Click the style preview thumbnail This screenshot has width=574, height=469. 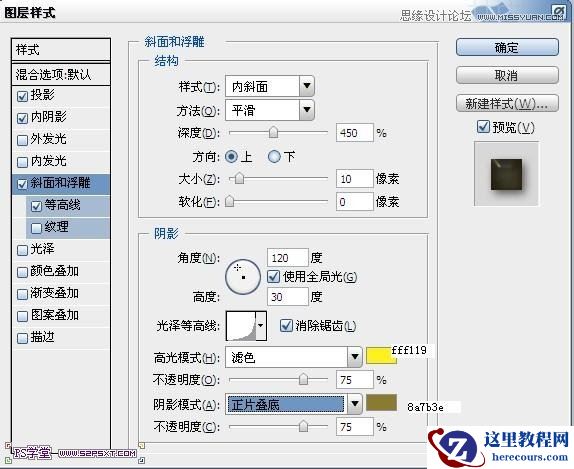(506, 174)
